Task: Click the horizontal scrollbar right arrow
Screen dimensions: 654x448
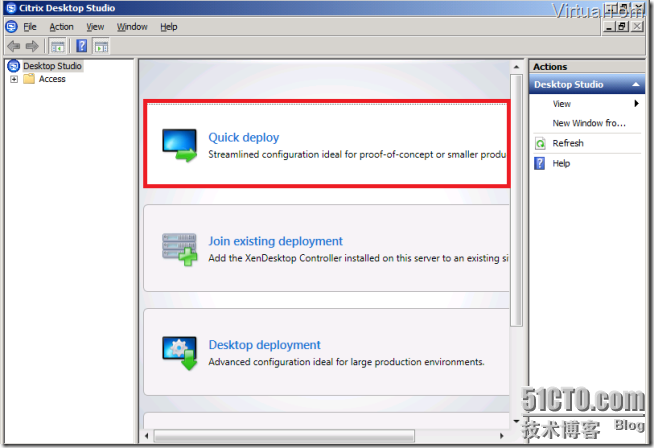Action: coord(501,436)
